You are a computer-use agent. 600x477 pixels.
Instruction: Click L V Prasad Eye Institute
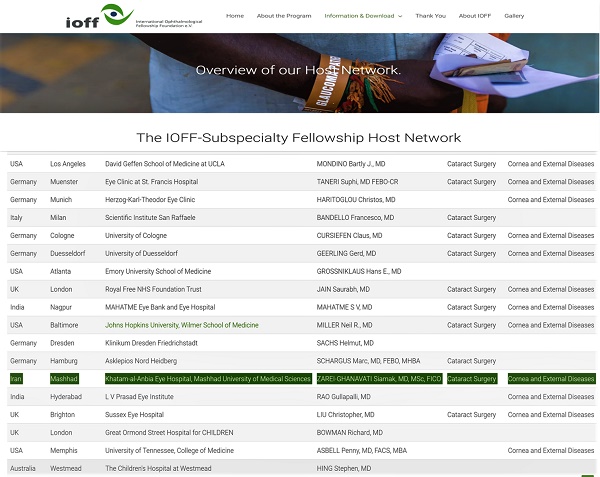pyautogui.click(x=139, y=397)
